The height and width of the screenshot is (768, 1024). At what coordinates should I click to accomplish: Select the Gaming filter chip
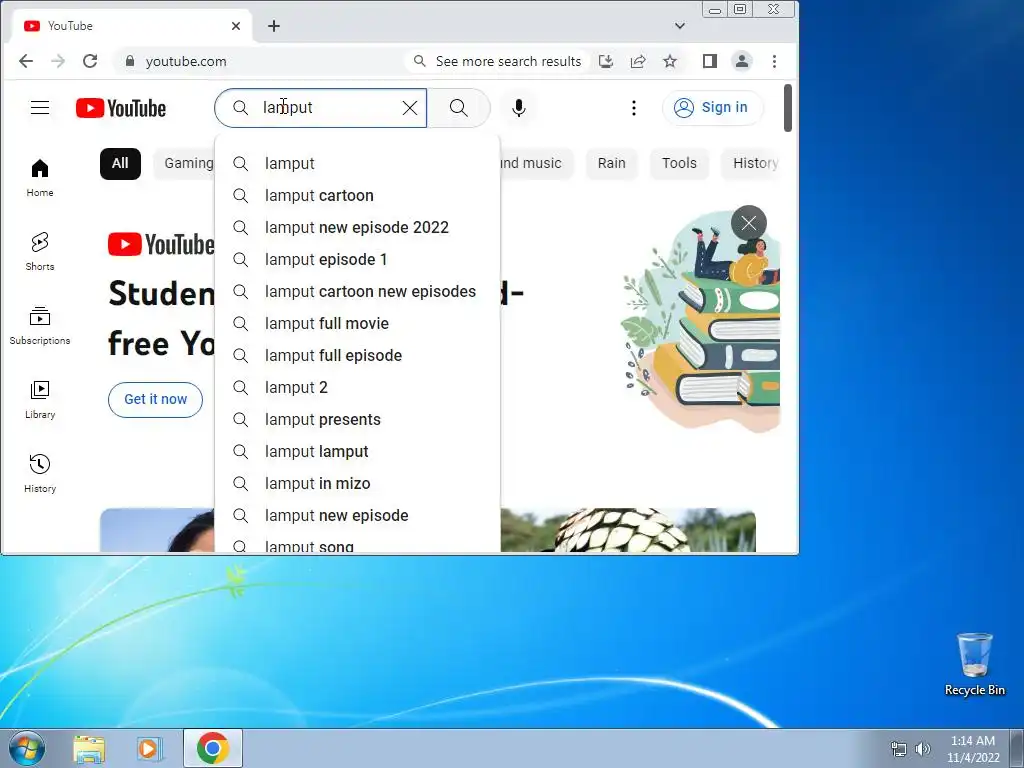(186, 163)
